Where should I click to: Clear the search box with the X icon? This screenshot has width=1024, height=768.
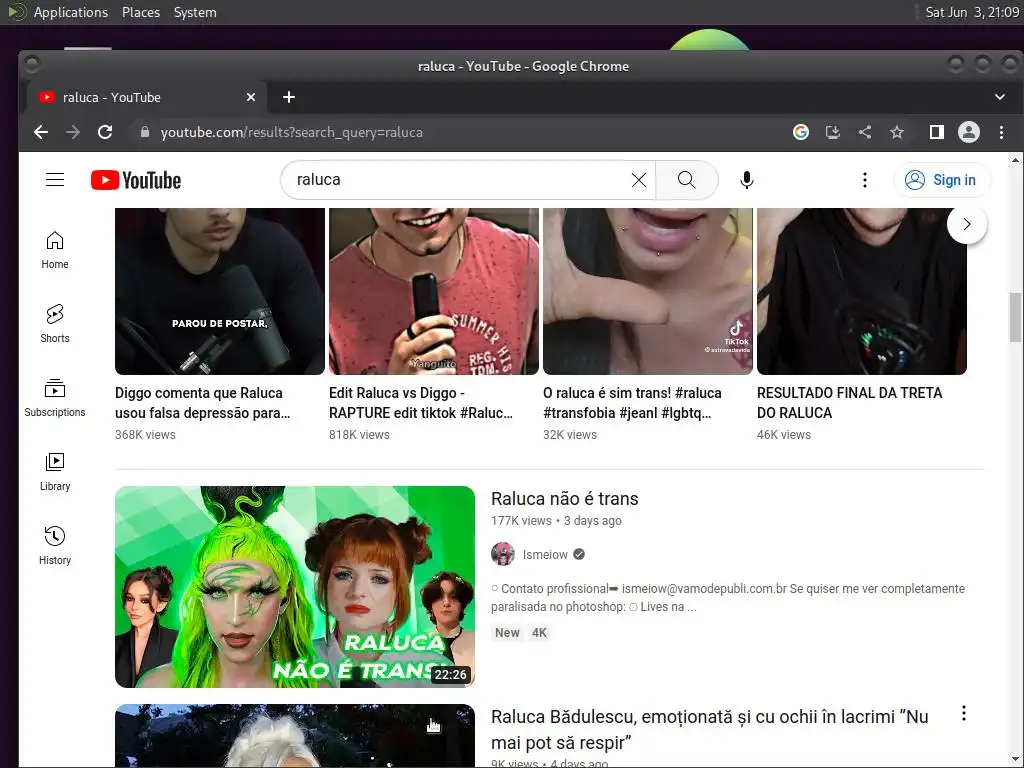639,180
